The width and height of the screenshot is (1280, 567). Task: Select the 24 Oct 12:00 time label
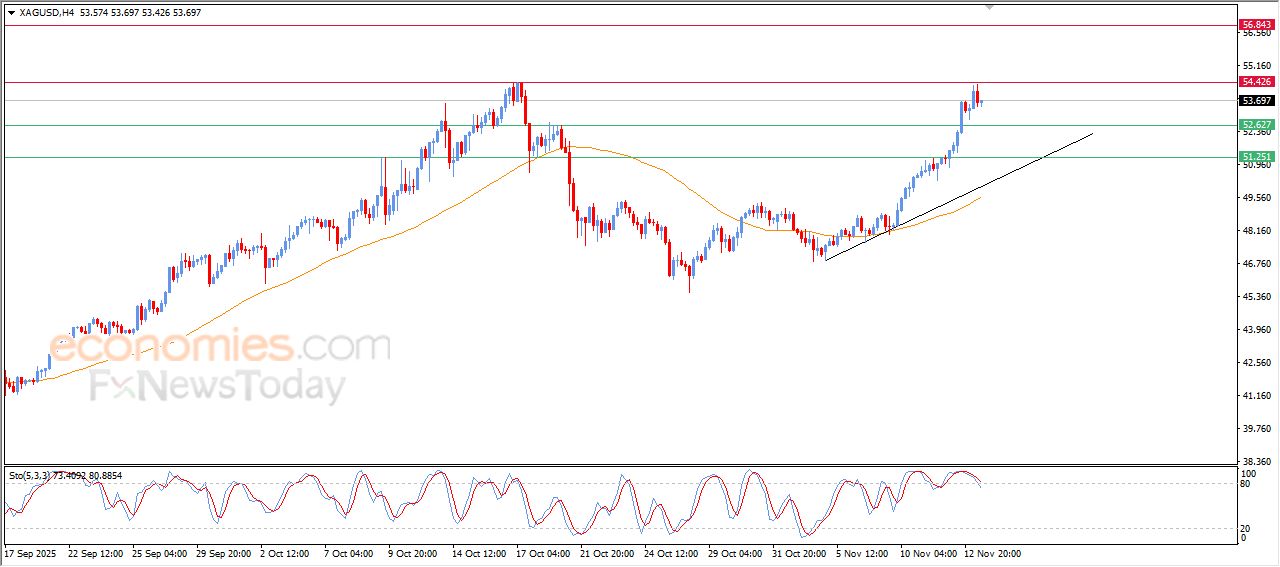pyautogui.click(x=669, y=552)
